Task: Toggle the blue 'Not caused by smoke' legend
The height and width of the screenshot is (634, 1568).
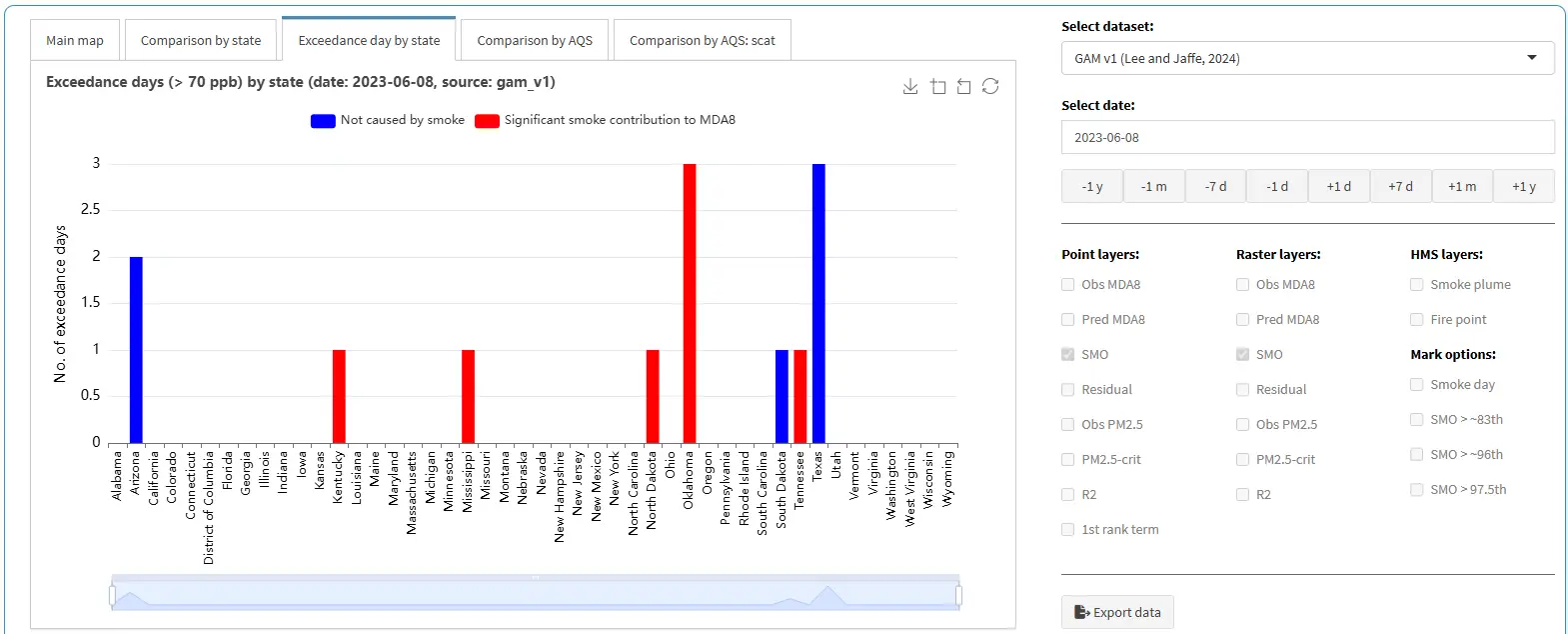Action: pos(323,121)
